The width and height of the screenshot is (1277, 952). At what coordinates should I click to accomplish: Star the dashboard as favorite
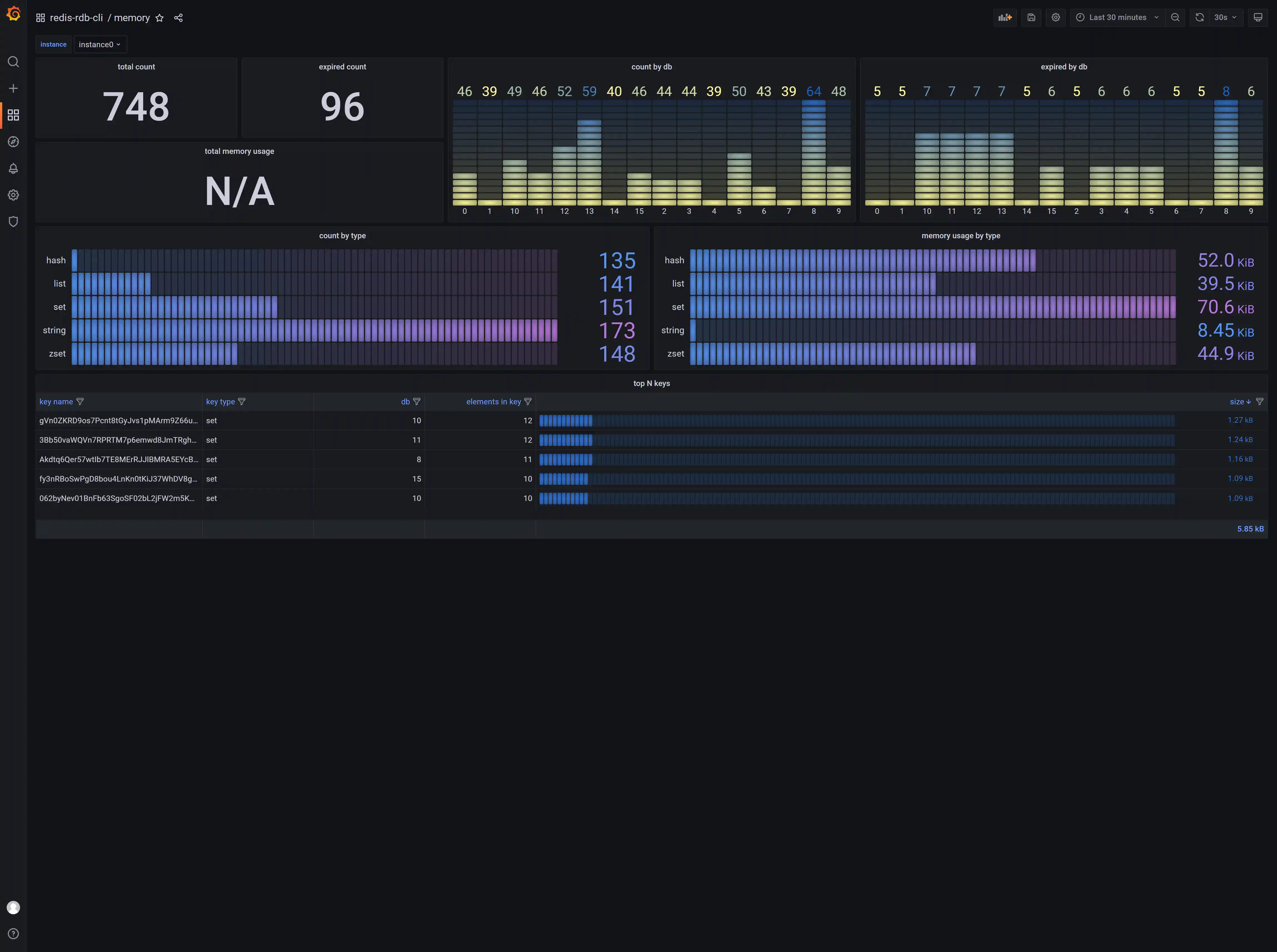[x=160, y=18]
